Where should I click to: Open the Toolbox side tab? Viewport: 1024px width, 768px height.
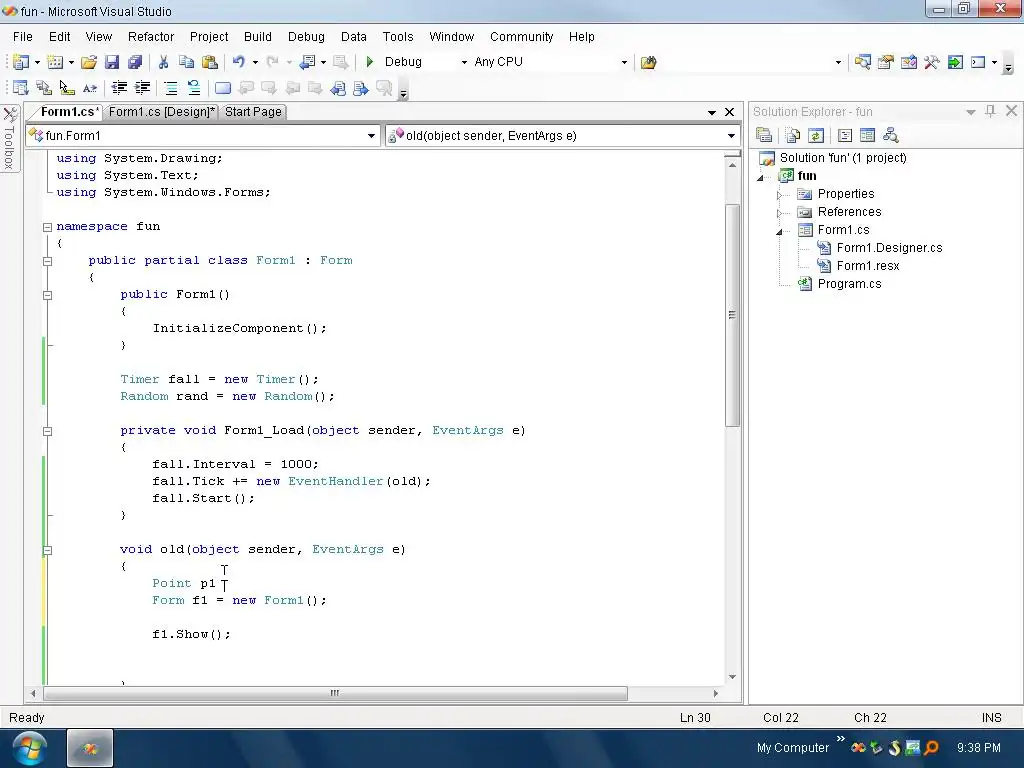10,138
